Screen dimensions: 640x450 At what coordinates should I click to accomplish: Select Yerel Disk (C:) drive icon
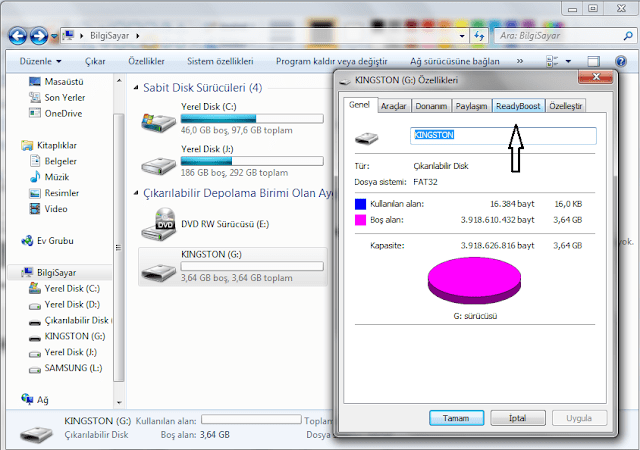tap(158, 122)
